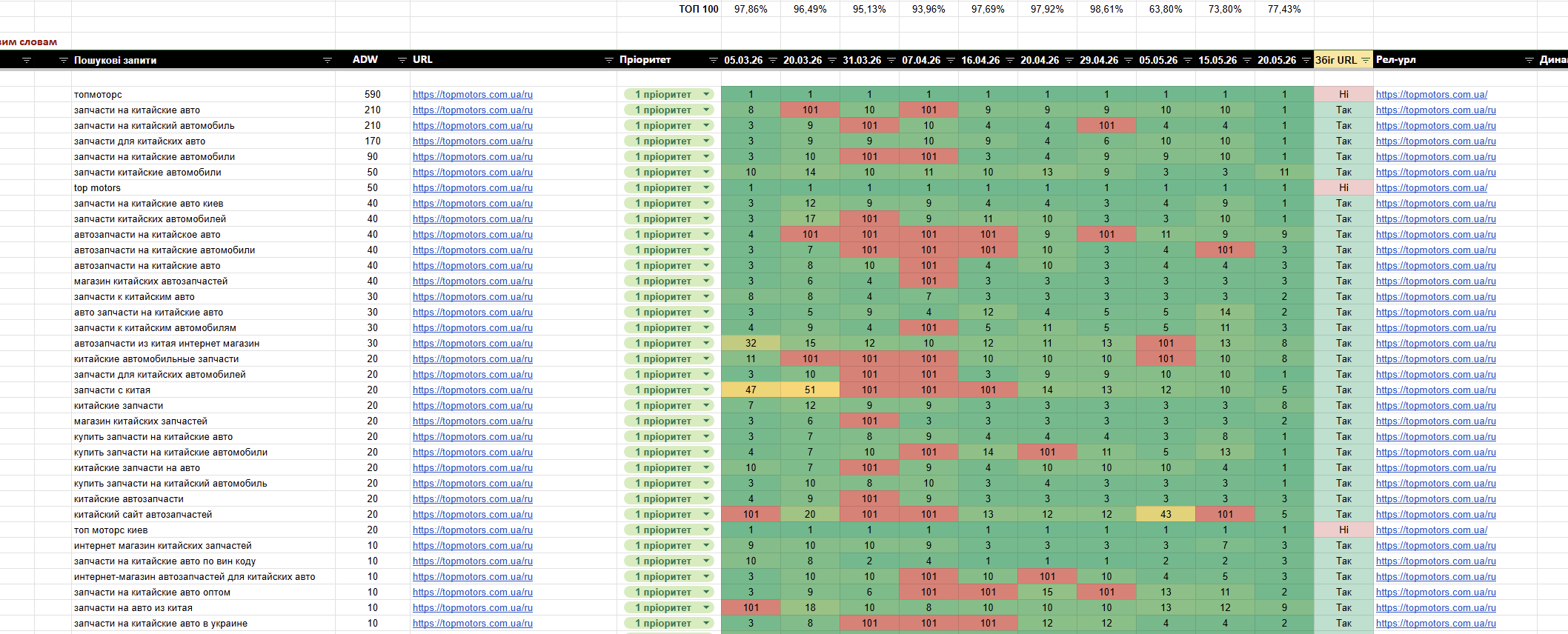
Task: Open filter for the 05.03.26 date column
Action: 773,60
